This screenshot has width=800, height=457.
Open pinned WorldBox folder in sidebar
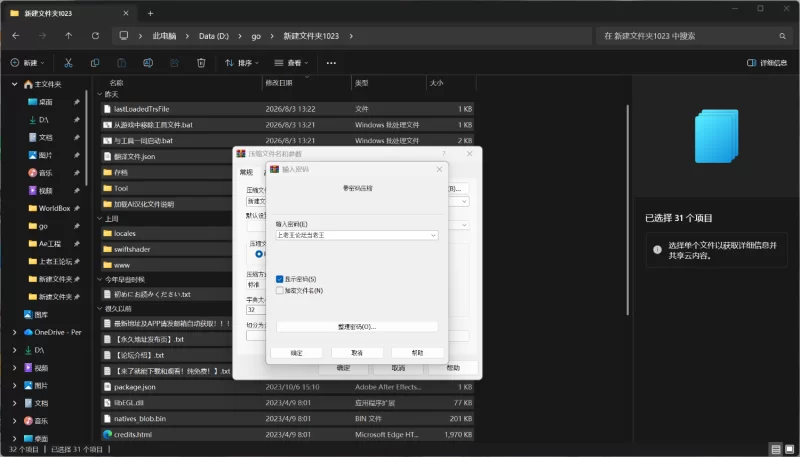tap(53, 208)
